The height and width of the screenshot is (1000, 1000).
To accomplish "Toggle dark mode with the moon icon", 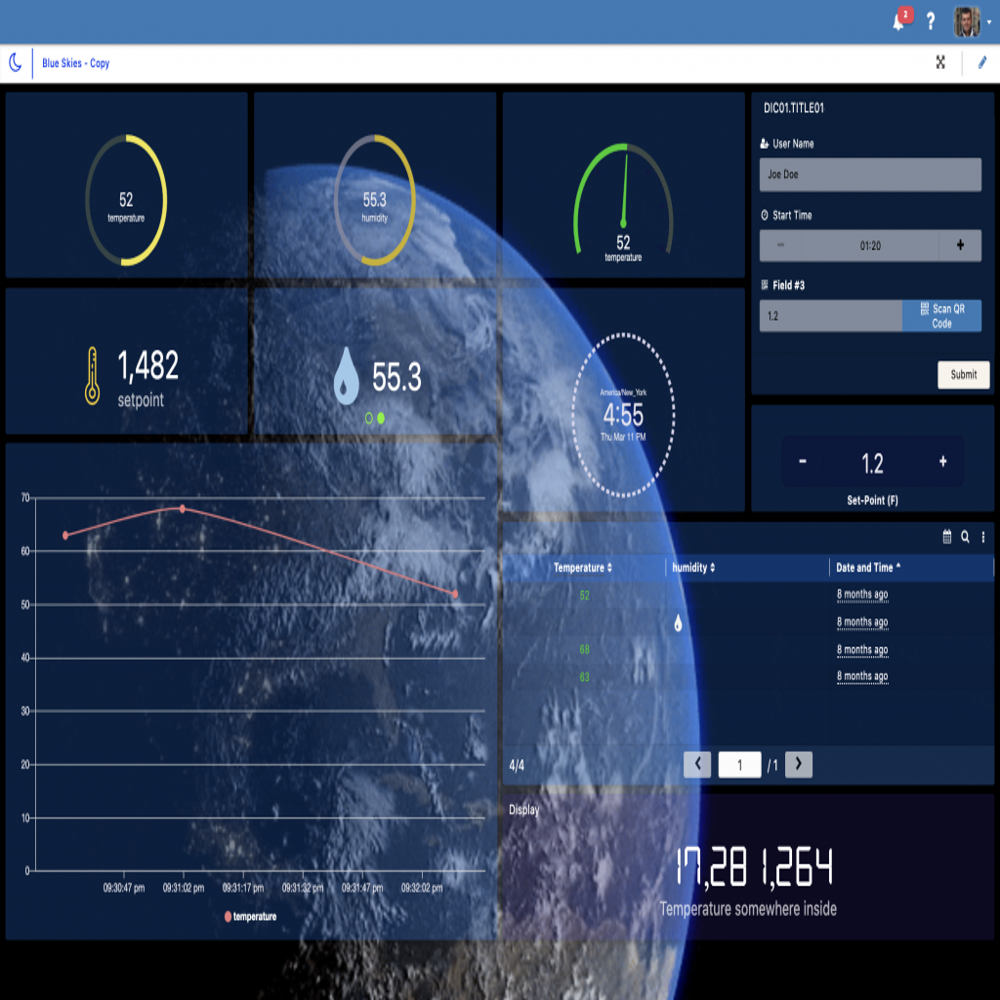I will [16, 63].
